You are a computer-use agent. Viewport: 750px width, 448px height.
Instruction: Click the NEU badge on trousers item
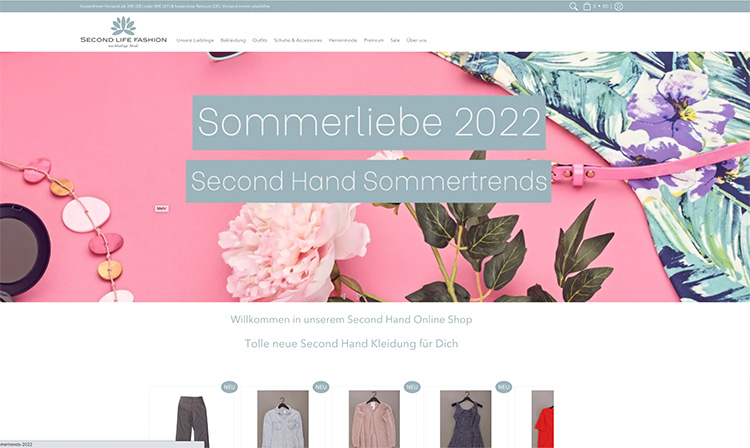(x=230, y=387)
